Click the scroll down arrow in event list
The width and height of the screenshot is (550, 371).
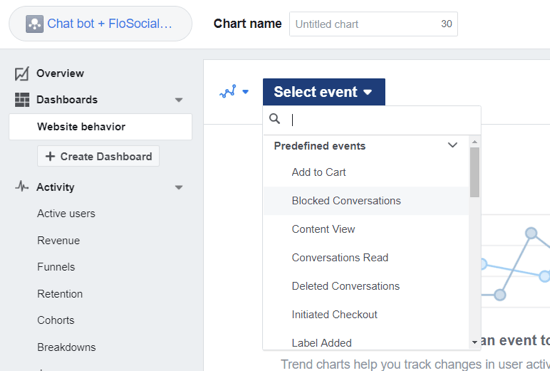coord(475,342)
